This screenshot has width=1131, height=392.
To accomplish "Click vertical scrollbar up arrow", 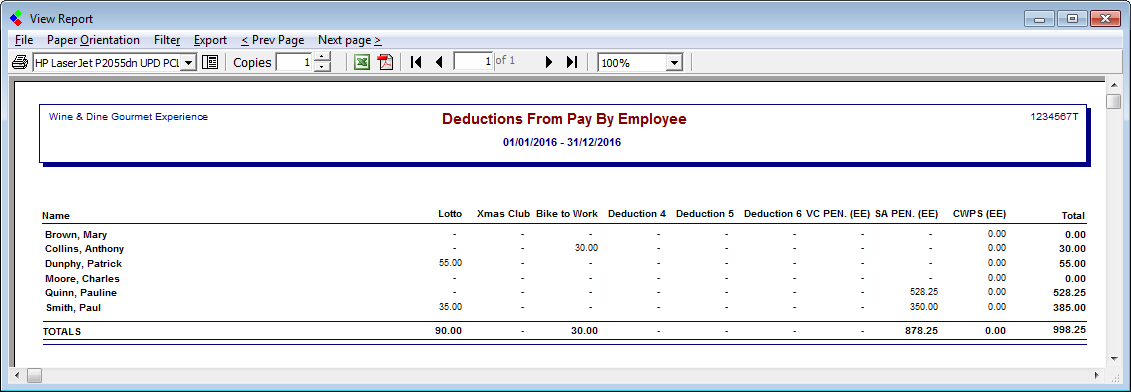I will tap(1114, 85).
